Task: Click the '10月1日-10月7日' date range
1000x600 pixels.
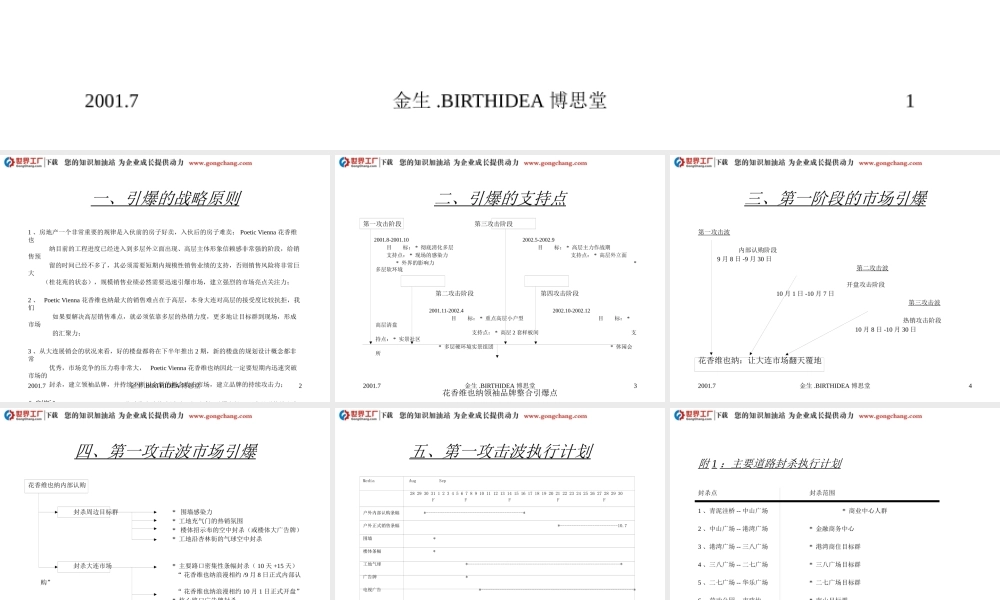Action: tap(805, 294)
